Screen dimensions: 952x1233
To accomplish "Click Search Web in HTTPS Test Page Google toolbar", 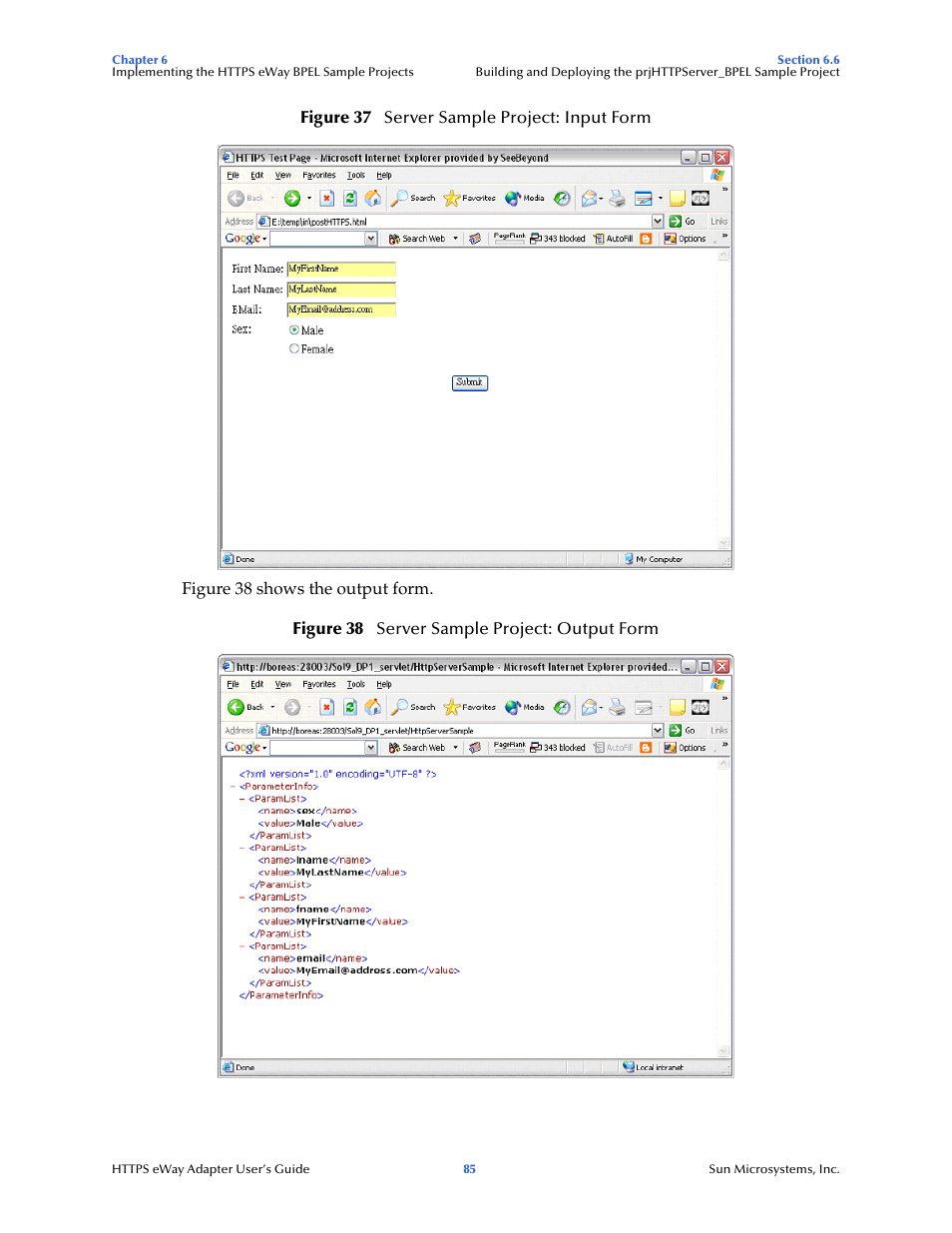I will (x=417, y=239).
